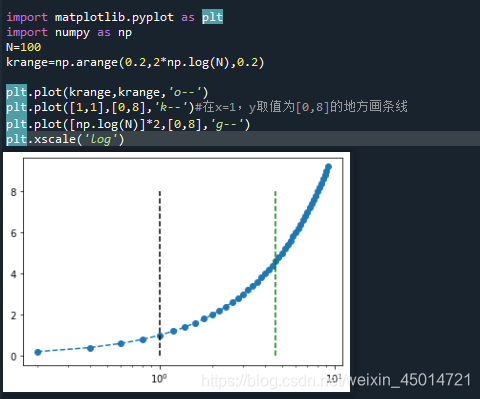Image resolution: width=480 pixels, height=399 pixels.
Task: Click the code line 'import matplotlib.pyplot as plt'
Action: click(x=114, y=17)
